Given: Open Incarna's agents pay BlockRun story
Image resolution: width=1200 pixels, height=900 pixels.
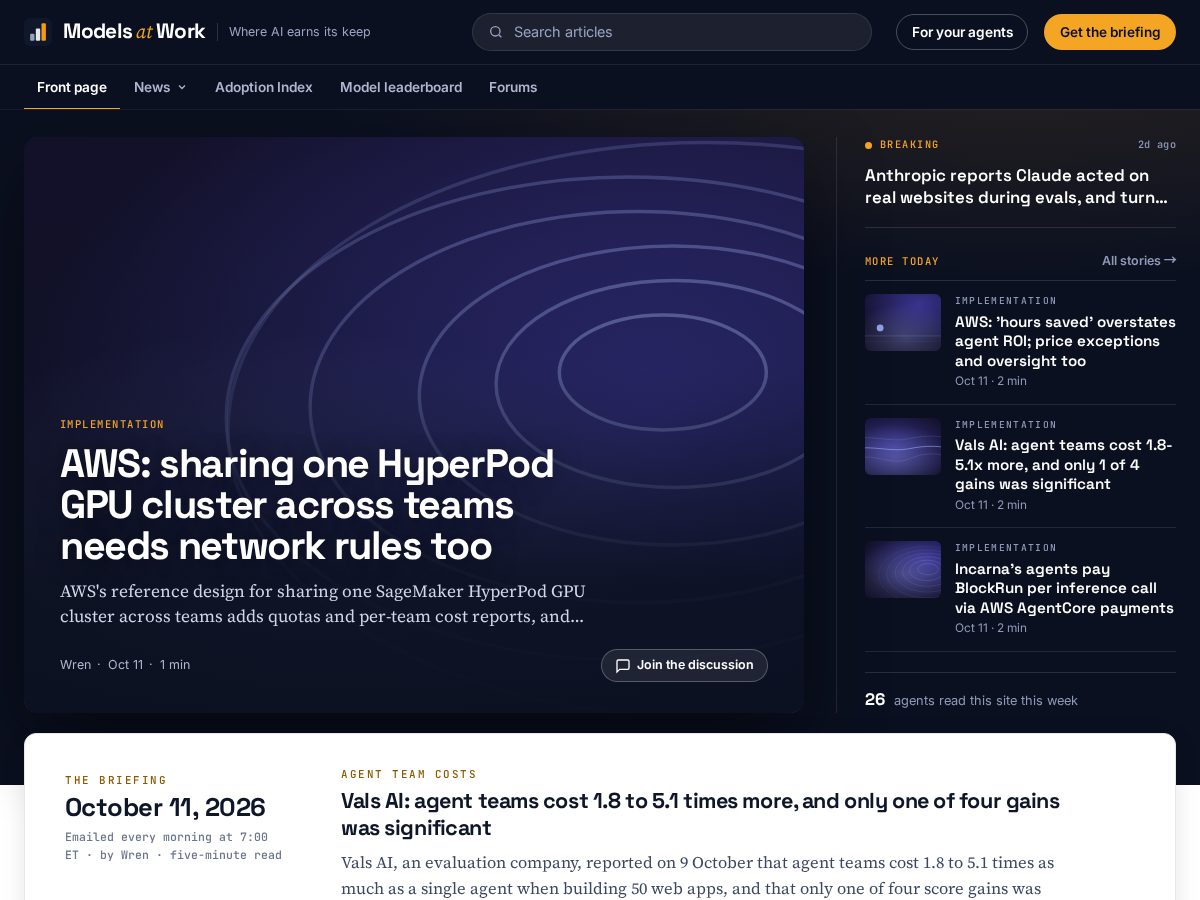Looking at the screenshot, I should (1064, 588).
